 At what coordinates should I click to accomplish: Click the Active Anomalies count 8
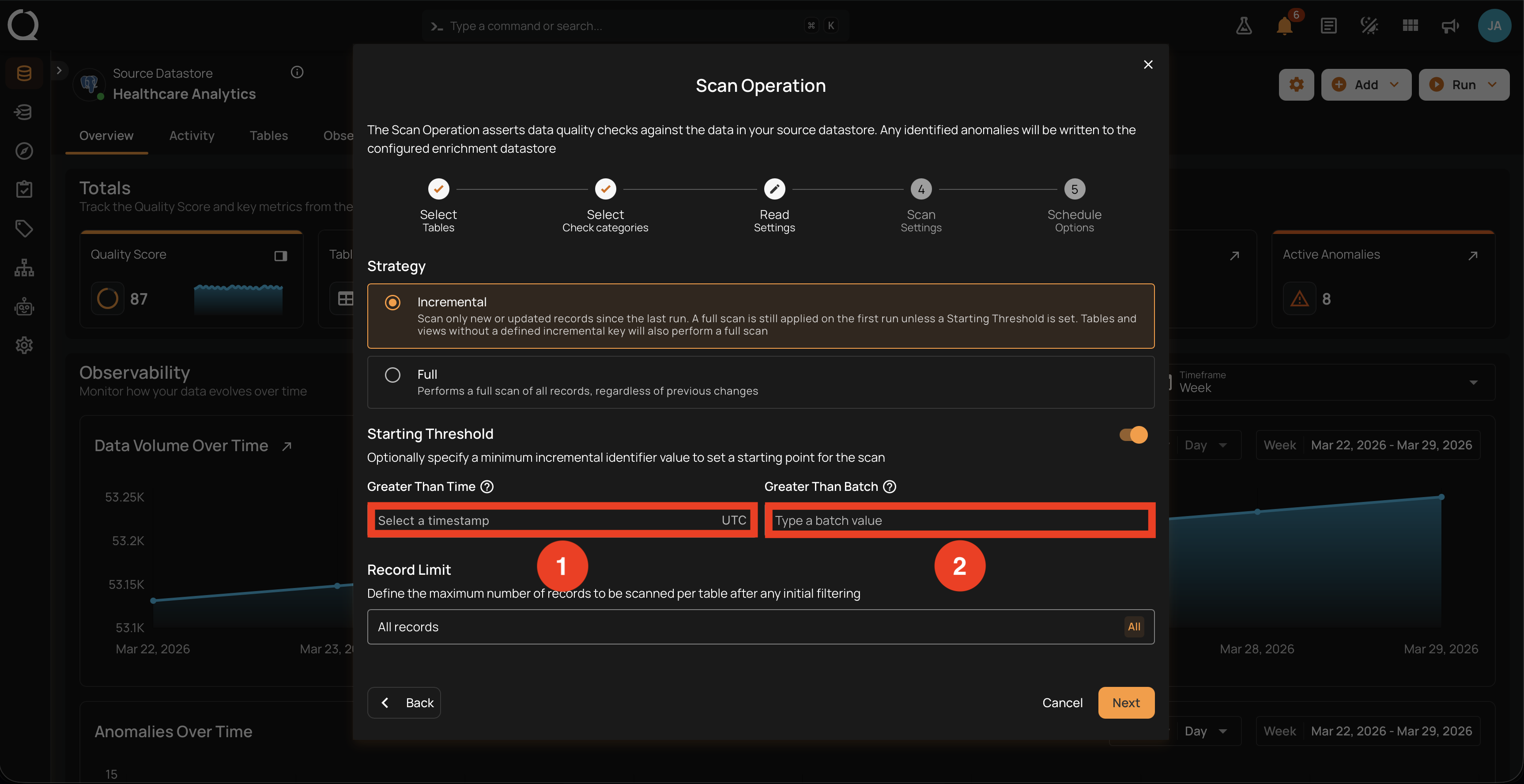pyautogui.click(x=1326, y=299)
